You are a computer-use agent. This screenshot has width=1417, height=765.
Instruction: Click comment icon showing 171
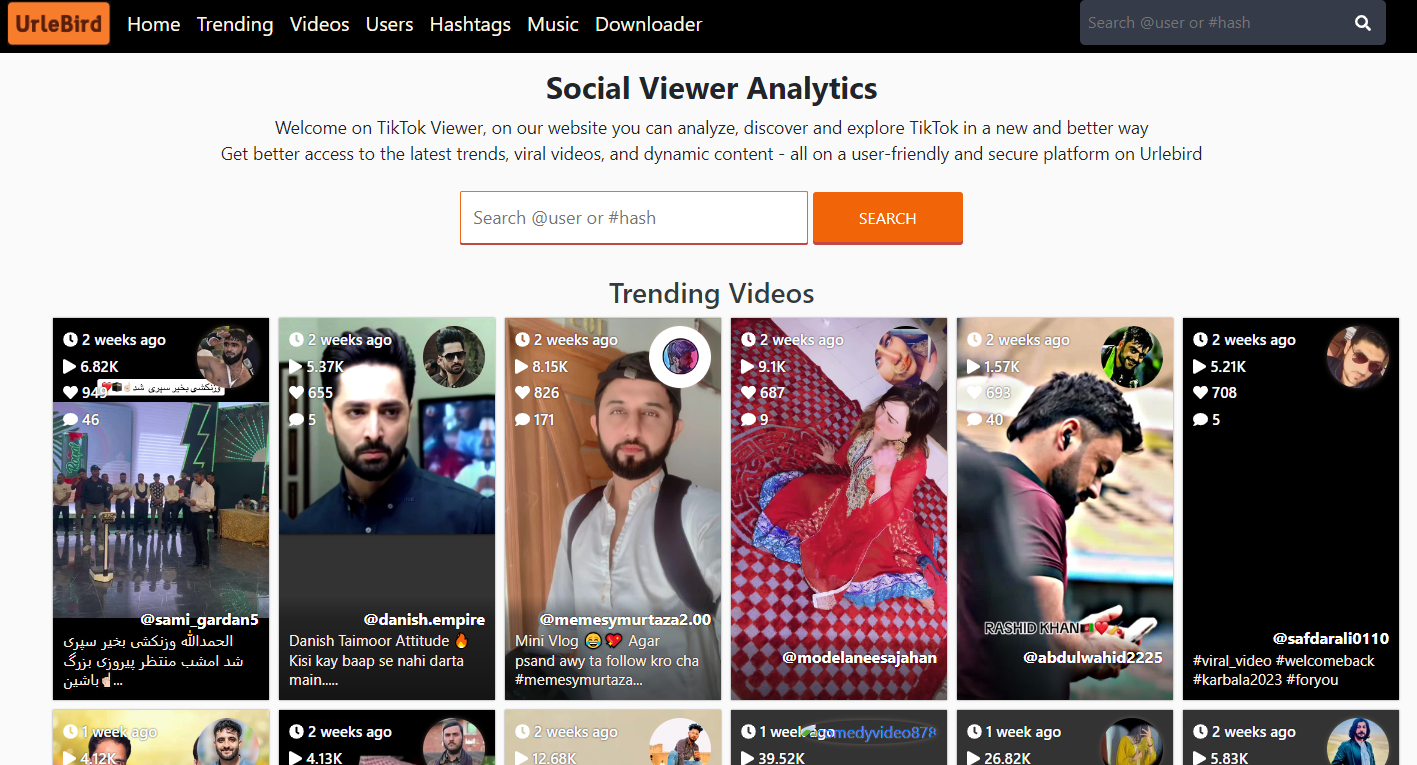(522, 420)
